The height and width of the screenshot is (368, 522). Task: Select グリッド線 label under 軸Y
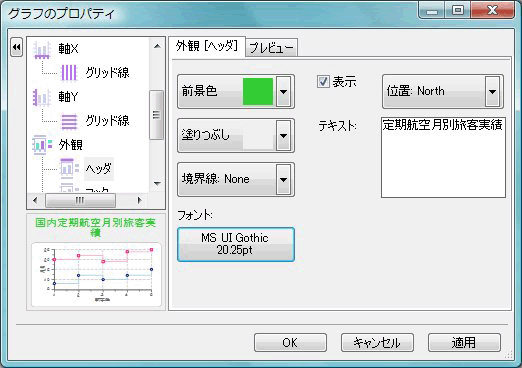point(107,120)
